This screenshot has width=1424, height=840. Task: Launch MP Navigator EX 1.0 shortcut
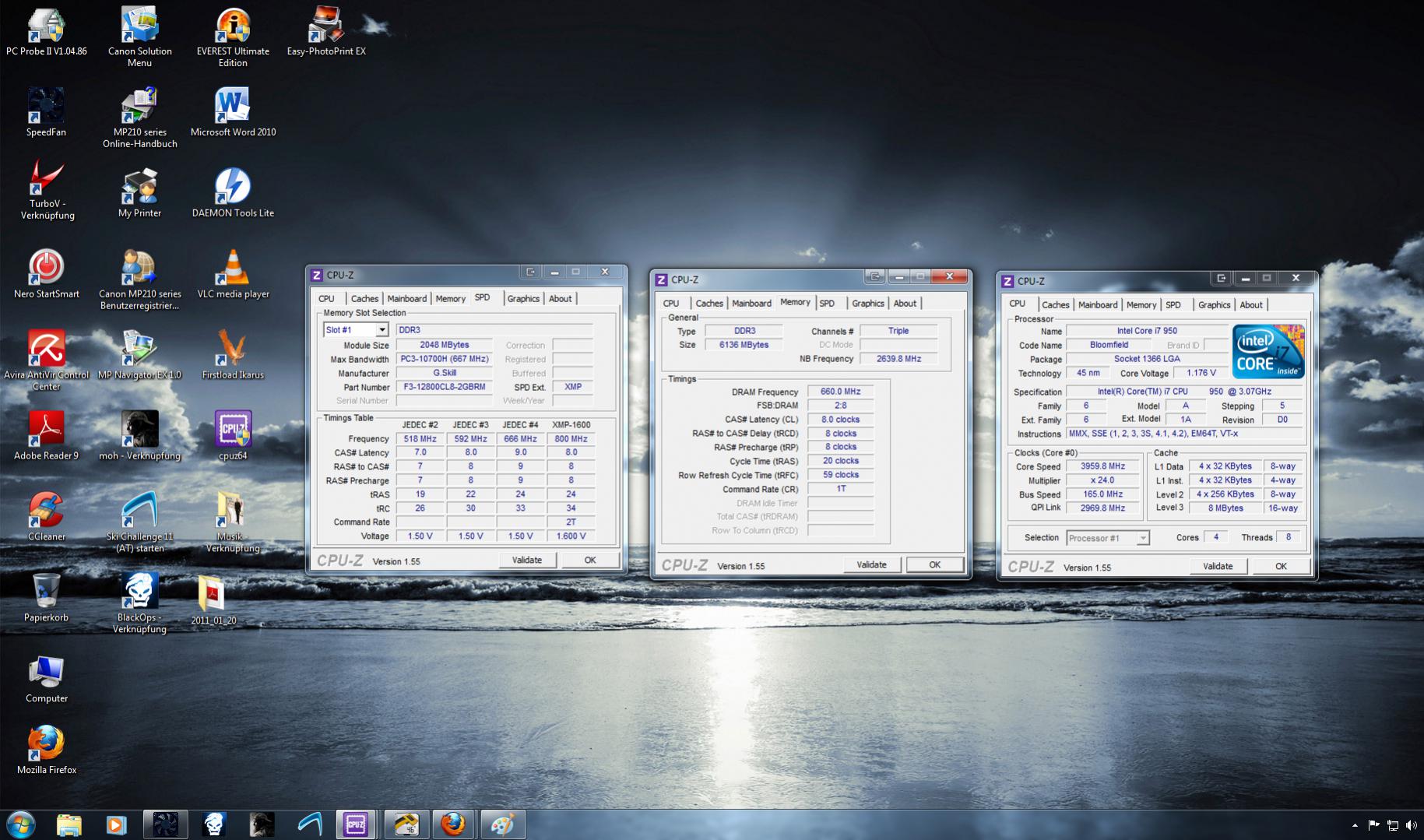(139, 355)
